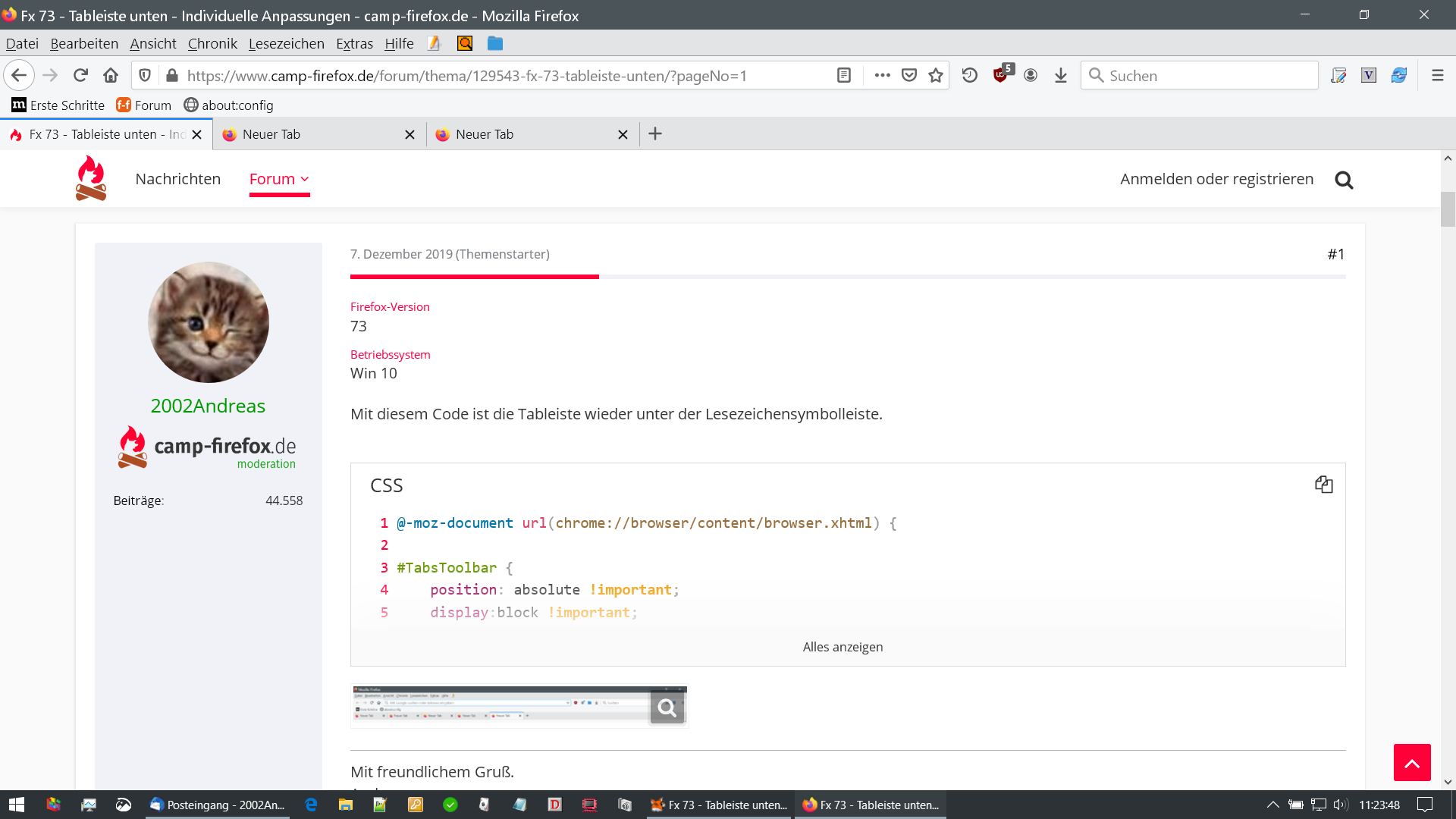Click the site search magnifier icon

click(x=1344, y=180)
